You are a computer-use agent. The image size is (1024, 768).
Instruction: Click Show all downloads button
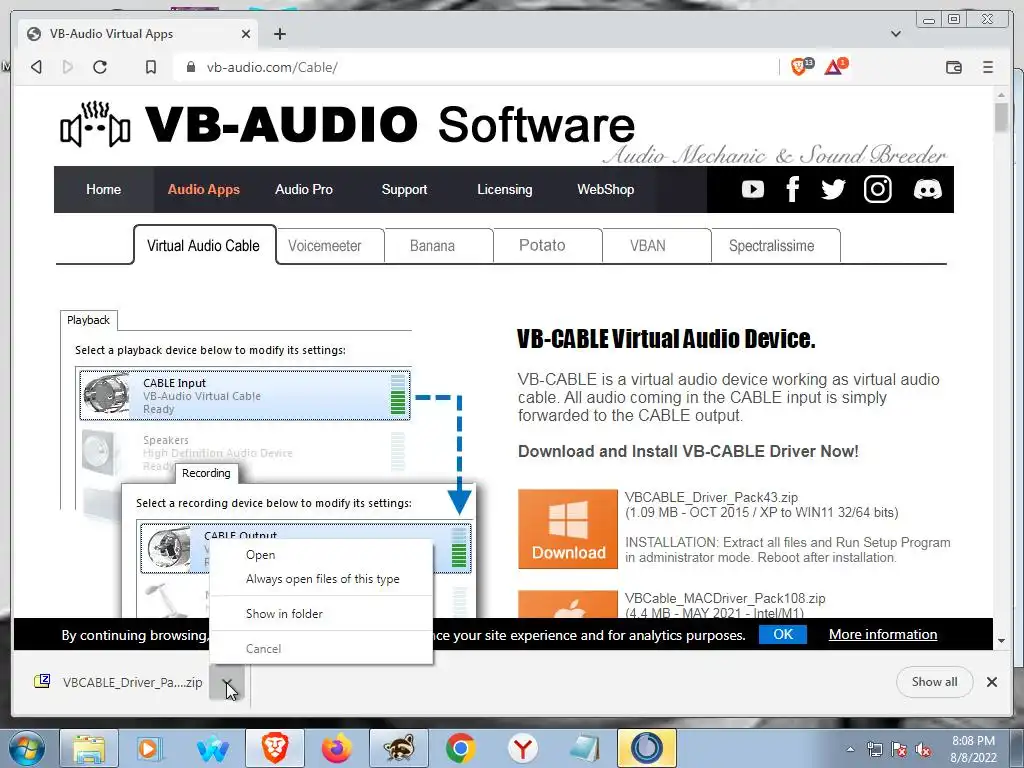[x=934, y=682]
